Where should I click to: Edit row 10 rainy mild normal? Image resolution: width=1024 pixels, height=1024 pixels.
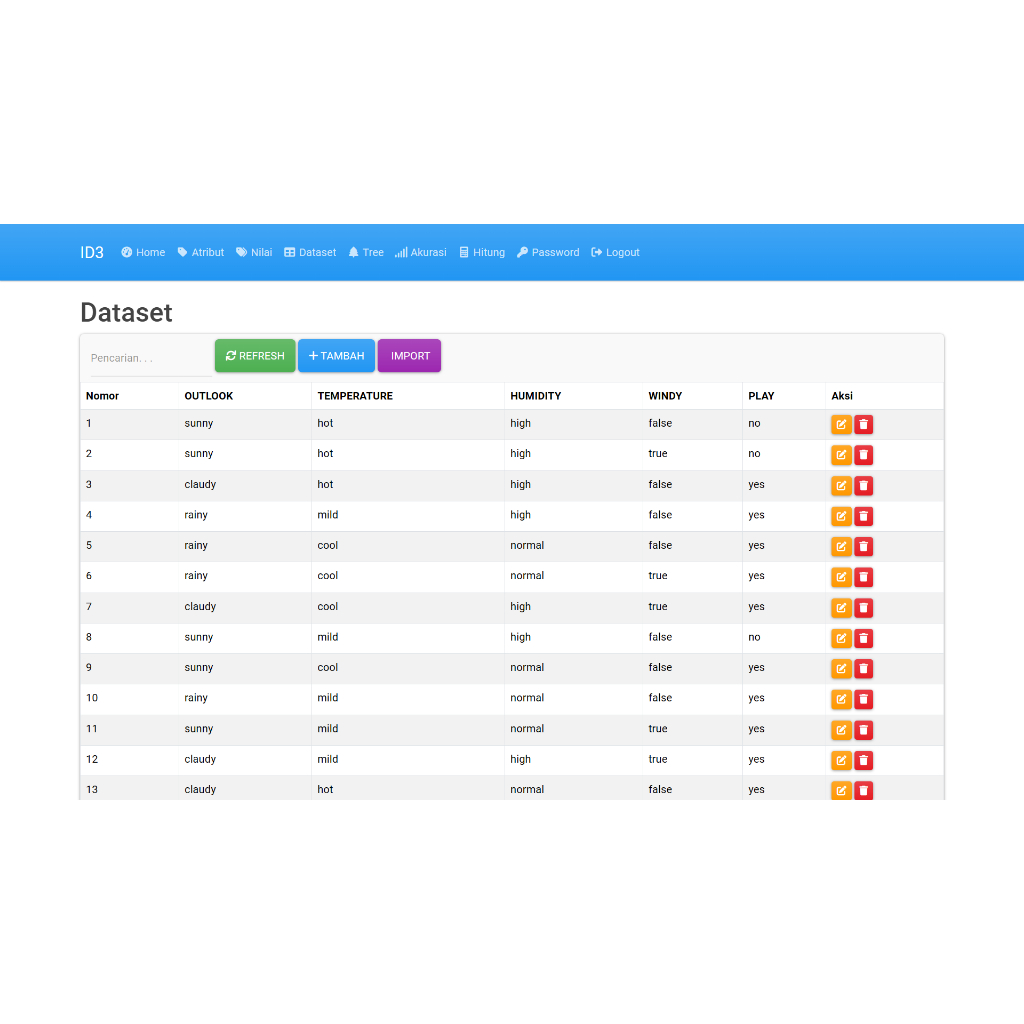pyautogui.click(x=841, y=699)
